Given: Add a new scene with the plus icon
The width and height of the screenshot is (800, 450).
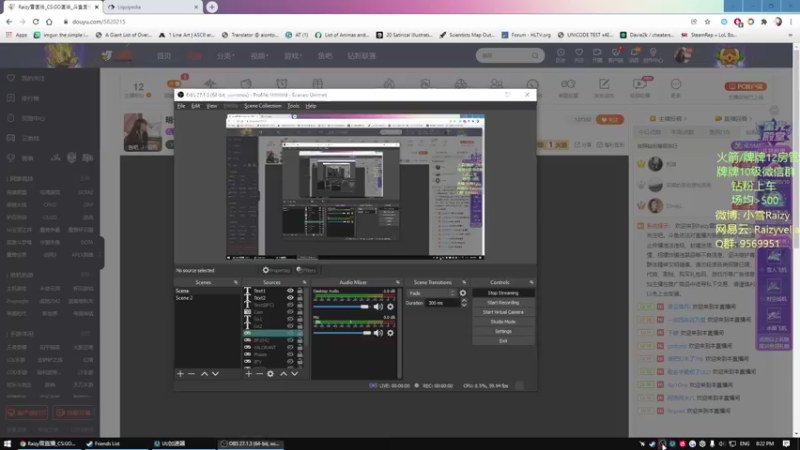Looking at the screenshot, I should click(180, 374).
